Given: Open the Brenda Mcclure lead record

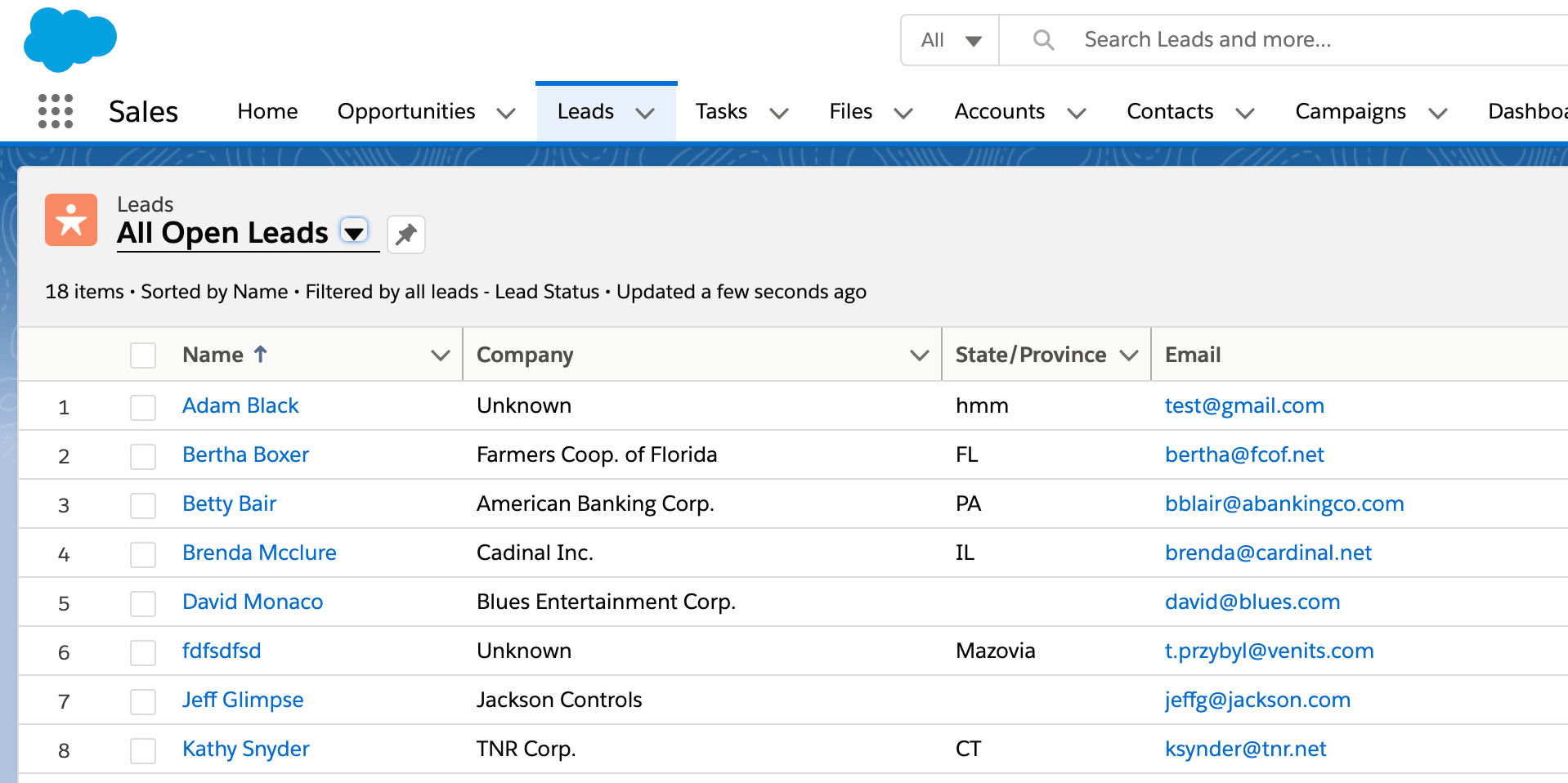Looking at the screenshot, I should click(x=259, y=553).
